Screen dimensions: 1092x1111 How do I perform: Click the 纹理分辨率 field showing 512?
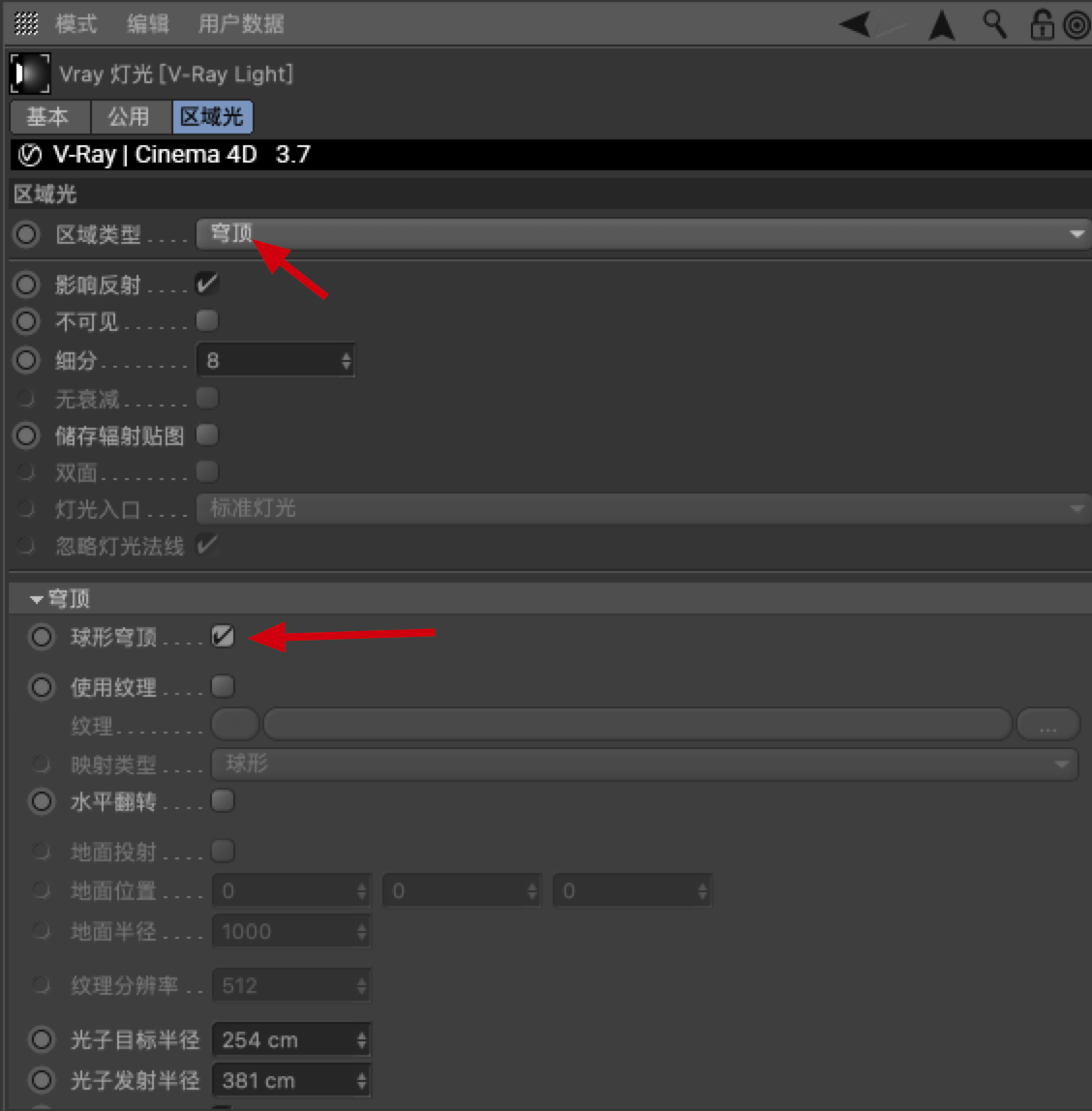pyautogui.click(x=290, y=985)
